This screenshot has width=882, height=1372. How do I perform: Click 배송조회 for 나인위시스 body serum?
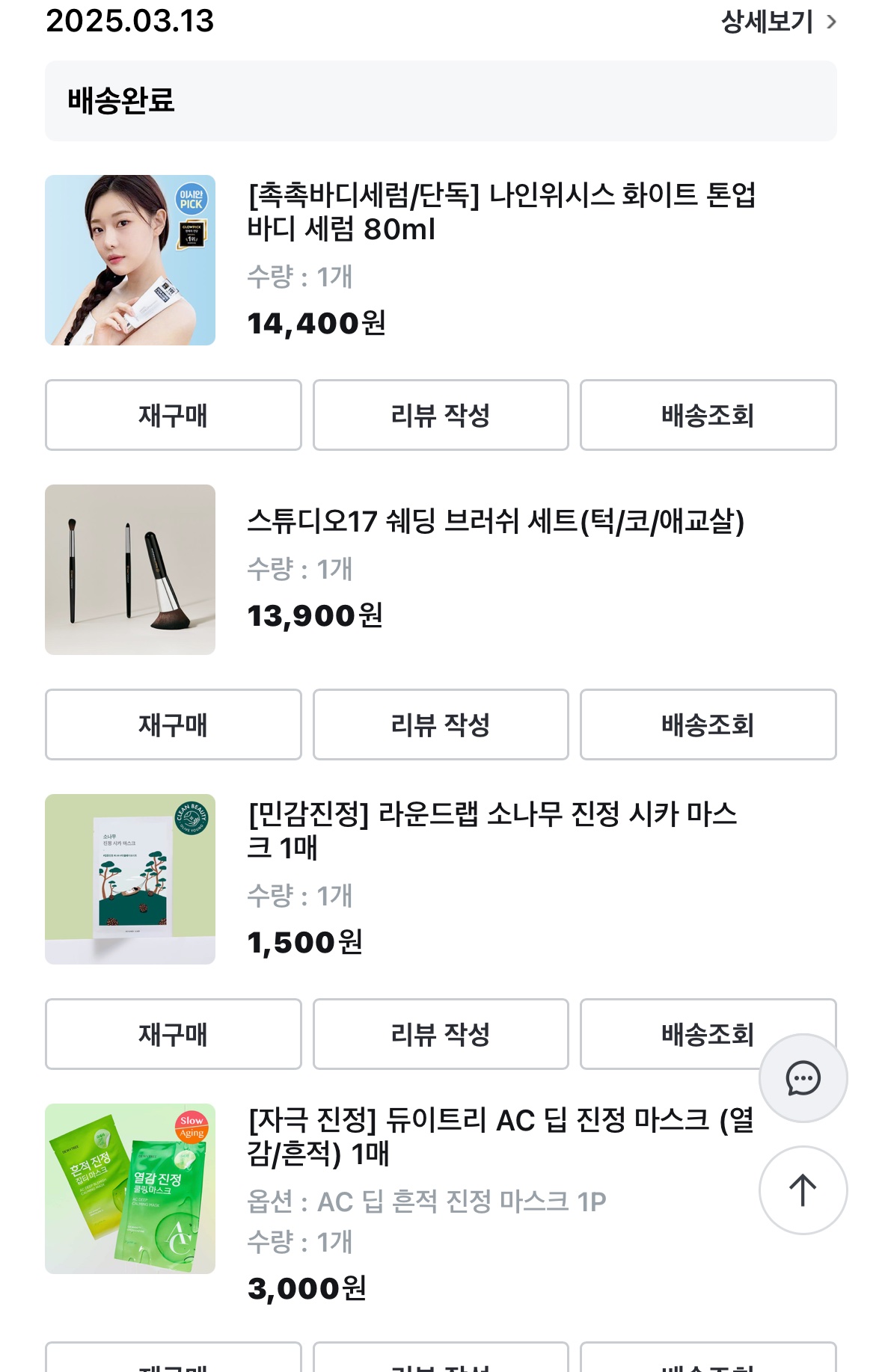[708, 415]
